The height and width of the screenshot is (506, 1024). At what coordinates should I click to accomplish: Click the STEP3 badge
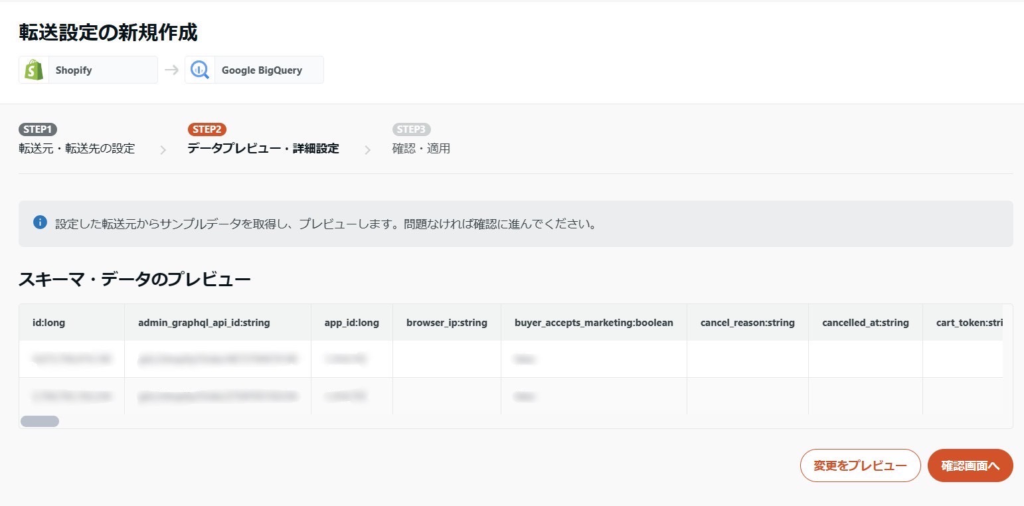click(411, 129)
